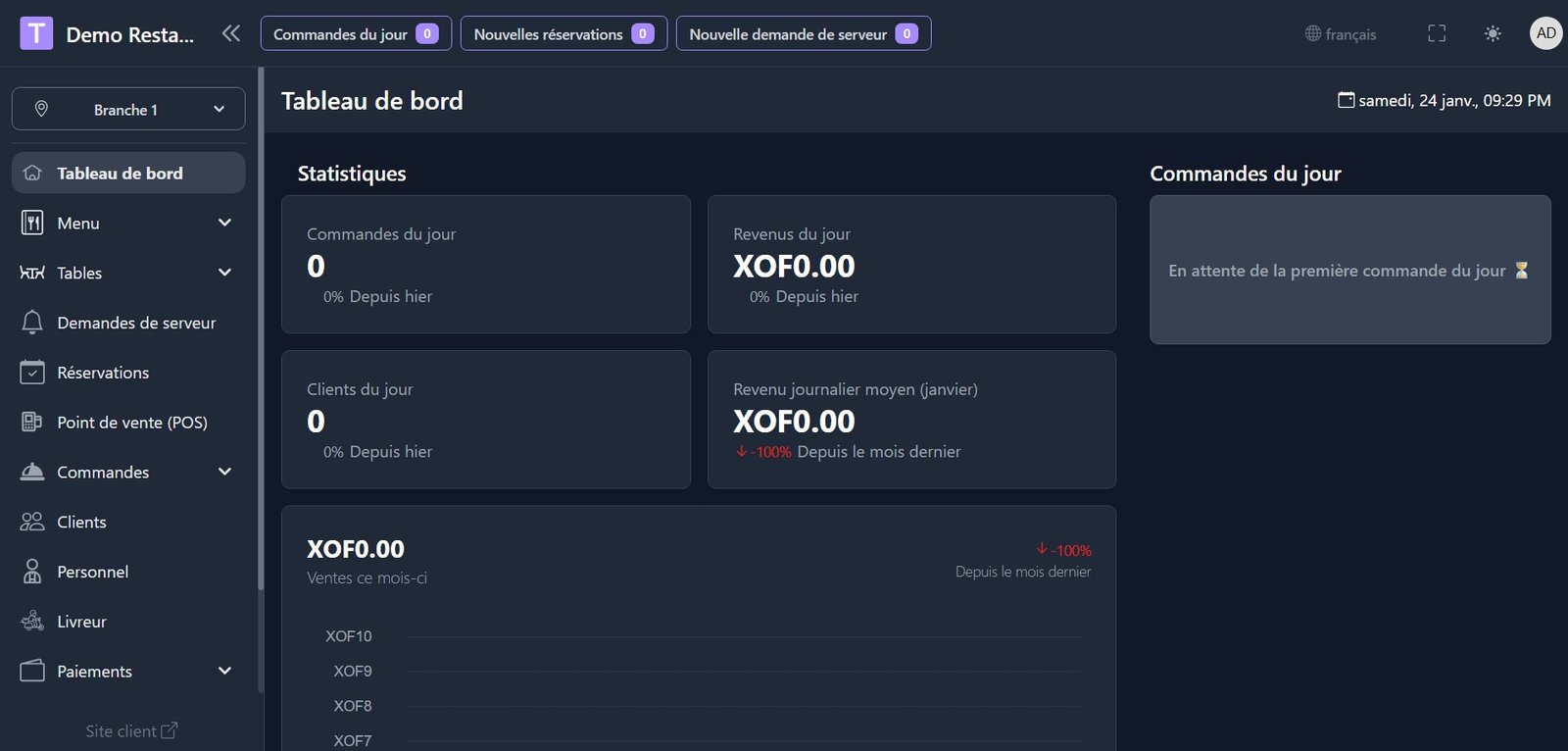Click the Commandes du jour top button
The height and width of the screenshot is (751, 1568).
tap(356, 33)
